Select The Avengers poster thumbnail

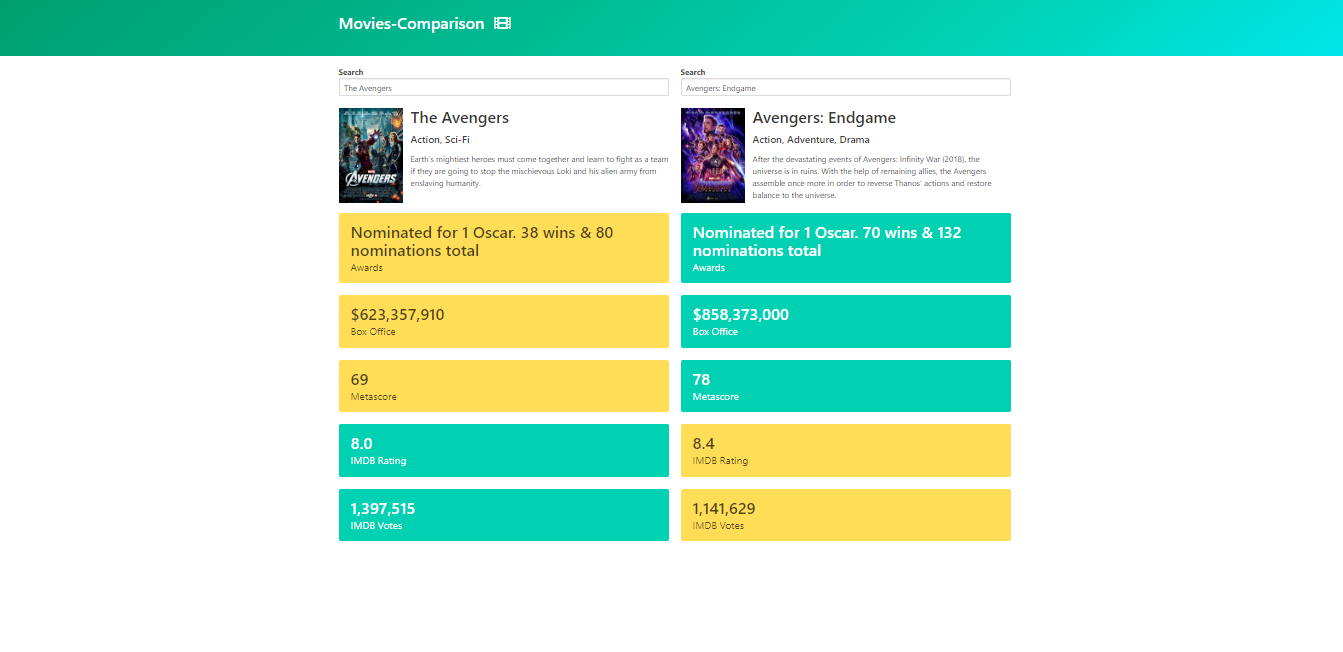click(x=370, y=155)
